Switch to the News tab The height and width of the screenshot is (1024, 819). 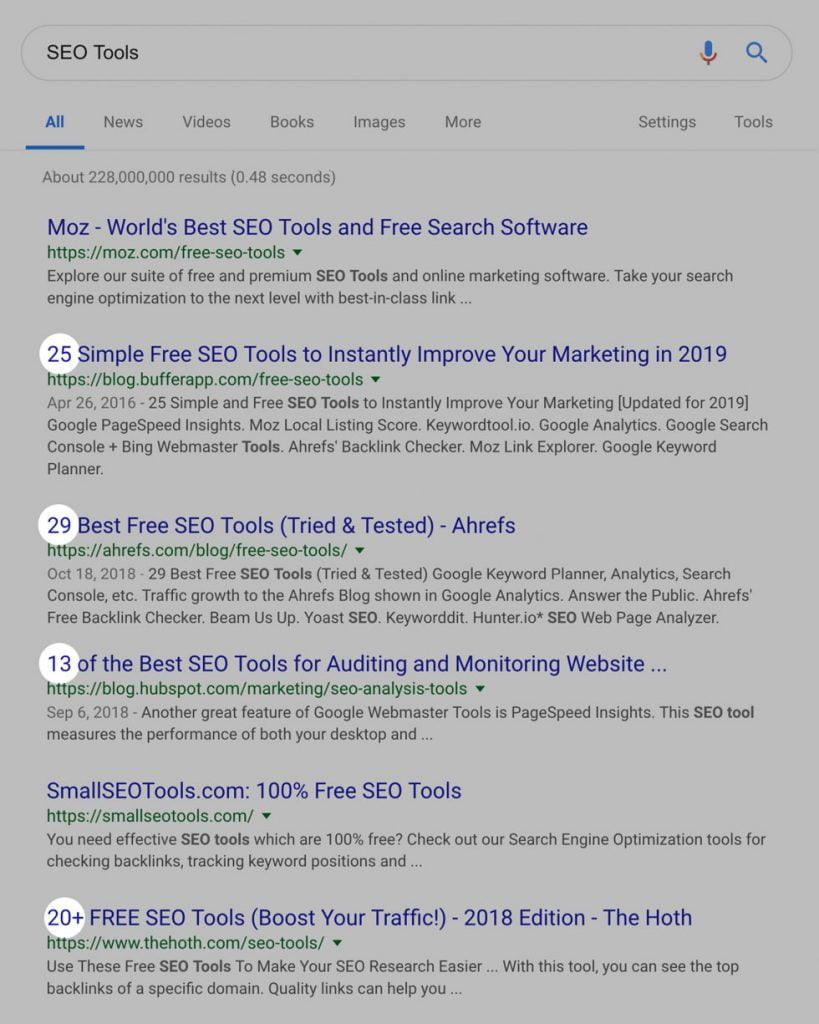coord(123,122)
